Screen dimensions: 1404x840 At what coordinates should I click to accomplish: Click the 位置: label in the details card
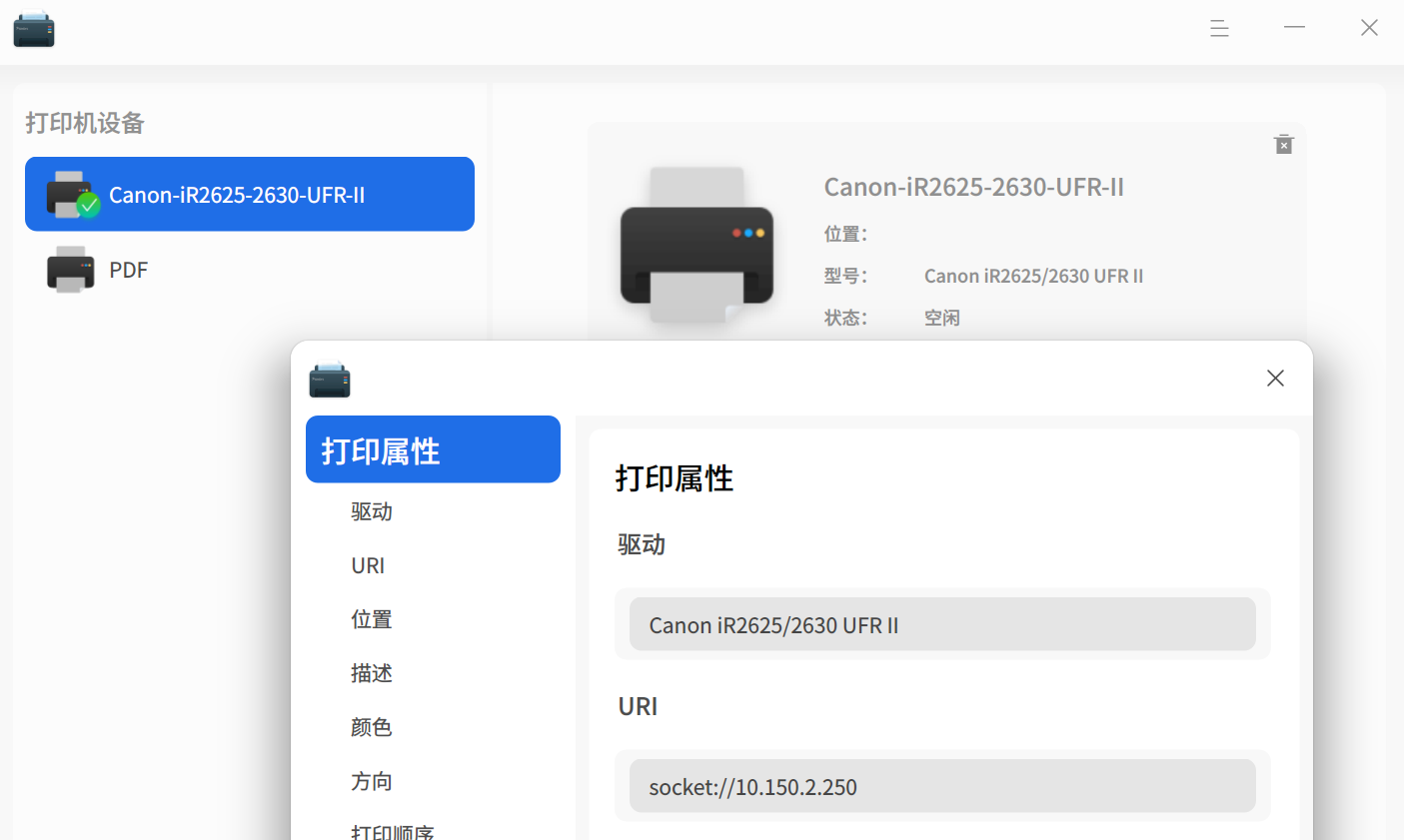coord(845,234)
